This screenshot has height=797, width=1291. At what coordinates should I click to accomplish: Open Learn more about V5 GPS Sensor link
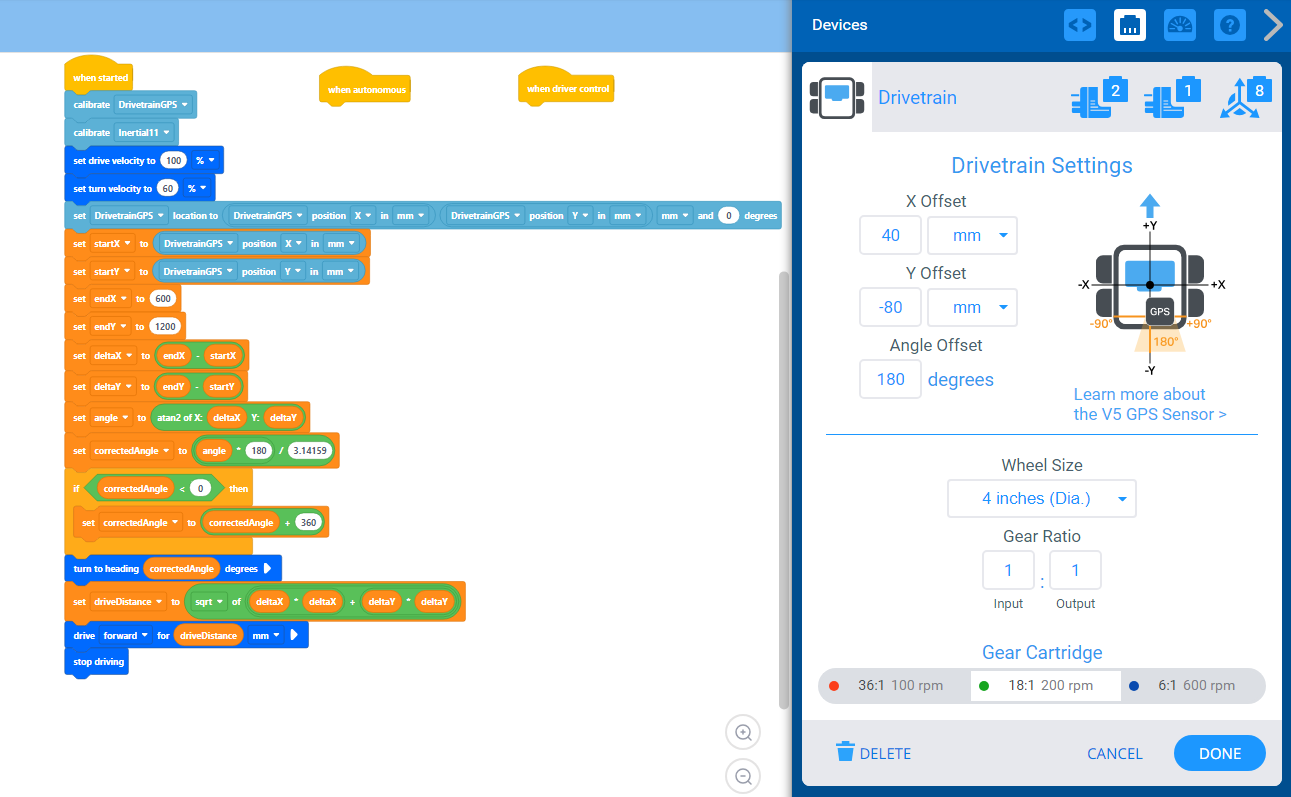click(1150, 404)
